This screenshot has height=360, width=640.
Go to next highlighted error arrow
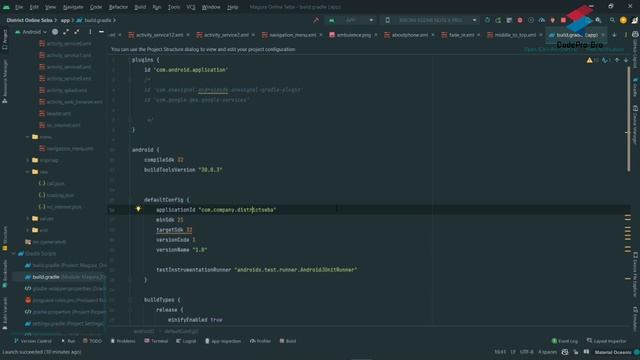click(626, 60)
